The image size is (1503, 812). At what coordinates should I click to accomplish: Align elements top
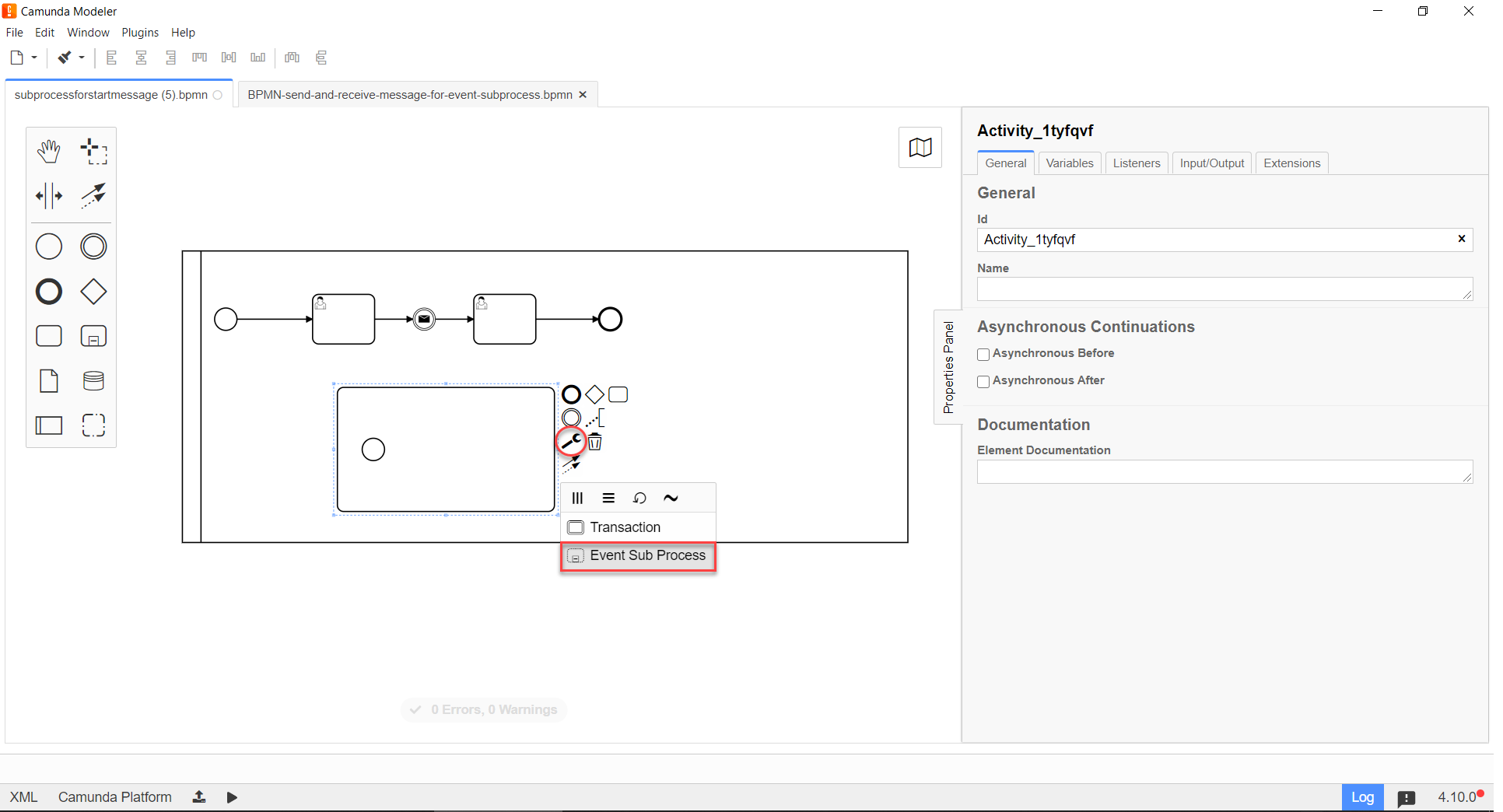(x=200, y=58)
